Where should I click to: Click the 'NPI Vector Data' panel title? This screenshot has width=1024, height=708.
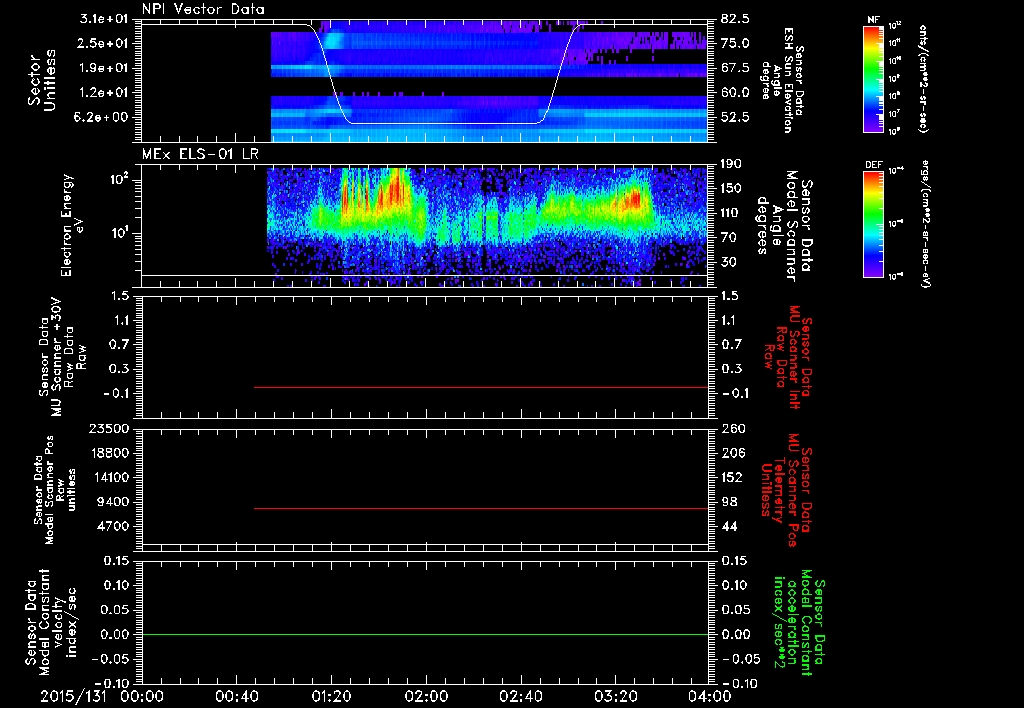pos(203,9)
